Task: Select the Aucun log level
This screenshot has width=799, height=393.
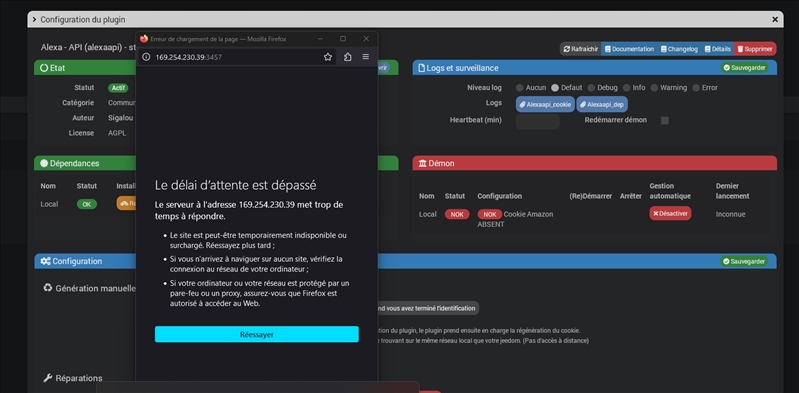Action: (x=520, y=88)
